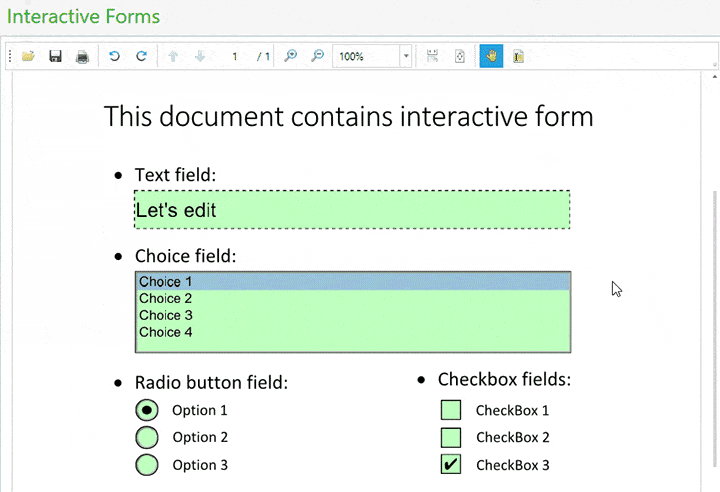This screenshot has width=720, height=492.
Task: Select Choice 4 in the list
Action: [x=353, y=332]
